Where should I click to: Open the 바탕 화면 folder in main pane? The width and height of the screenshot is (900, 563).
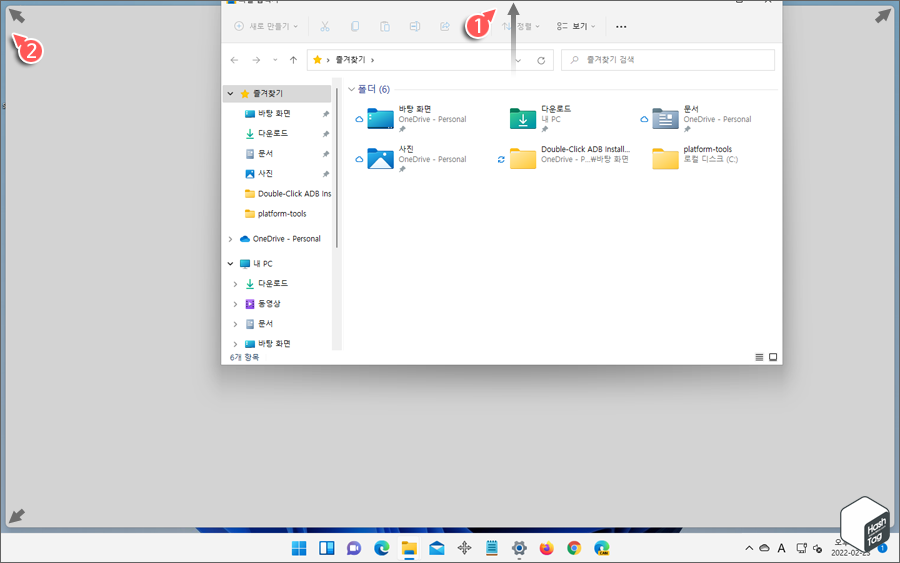(412, 119)
